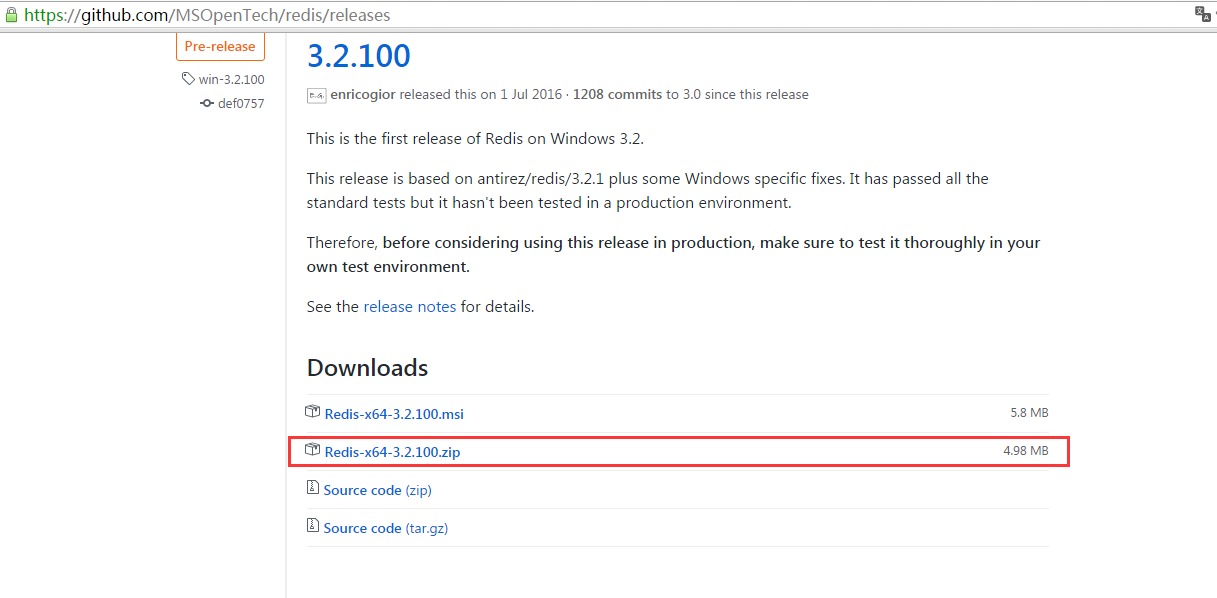Click the translate icon in address bar
This screenshot has height=598, width=1217.
coord(1203,14)
